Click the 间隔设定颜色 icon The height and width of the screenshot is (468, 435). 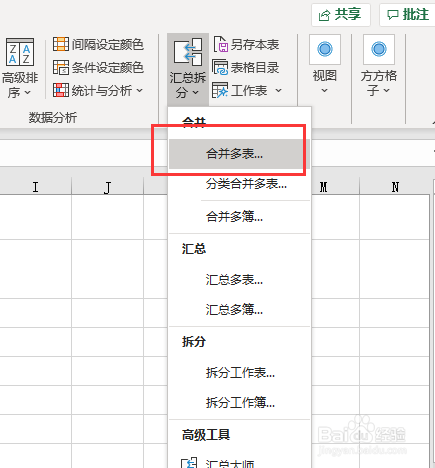click(61, 44)
